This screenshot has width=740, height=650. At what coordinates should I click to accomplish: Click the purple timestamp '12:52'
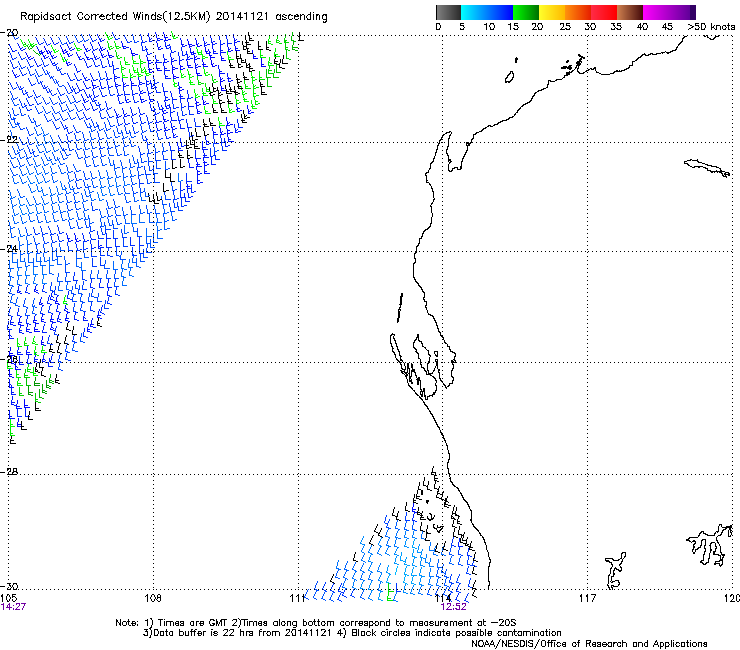(x=454, y=607)
